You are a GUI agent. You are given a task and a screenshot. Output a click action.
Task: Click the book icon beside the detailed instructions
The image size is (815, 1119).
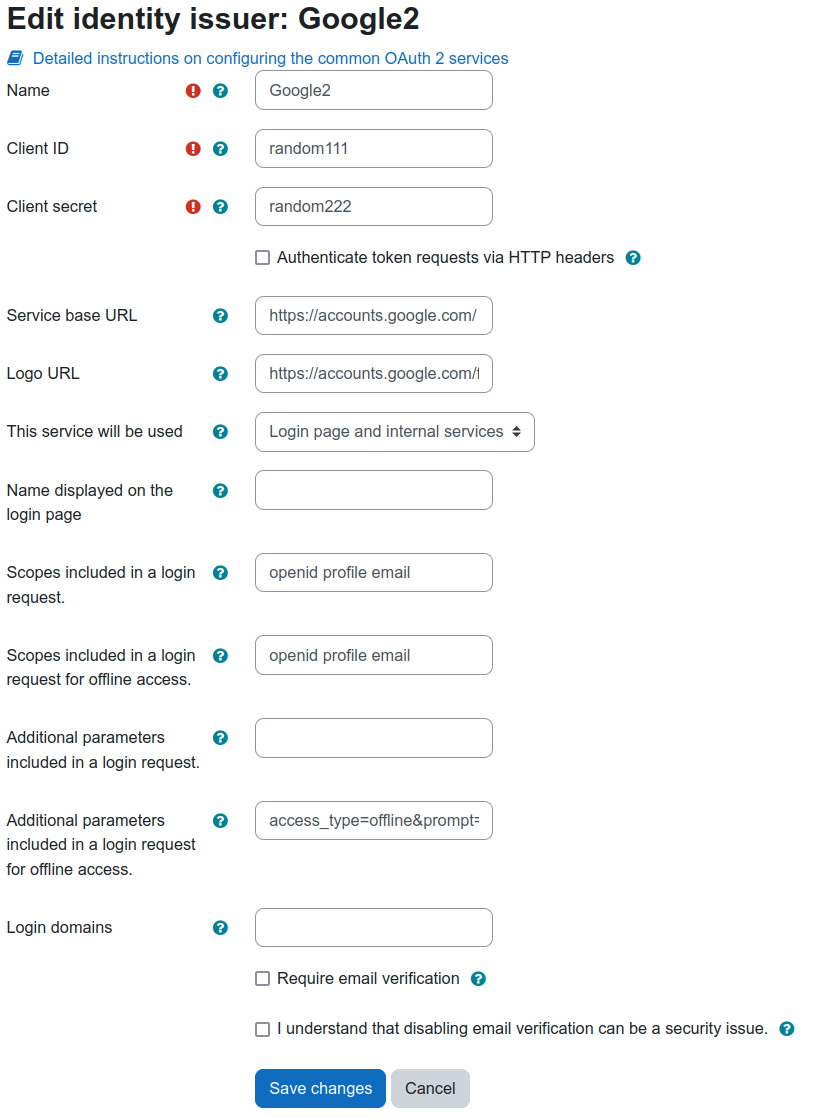click(x=16, y=58)
